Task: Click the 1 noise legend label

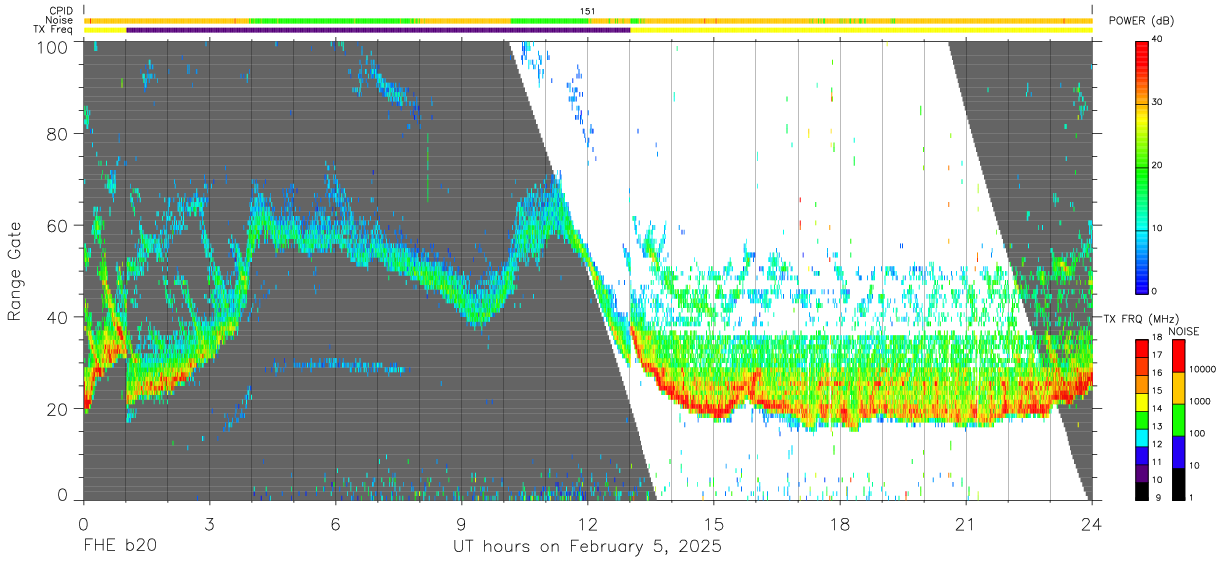Action: click(1190, 497)
